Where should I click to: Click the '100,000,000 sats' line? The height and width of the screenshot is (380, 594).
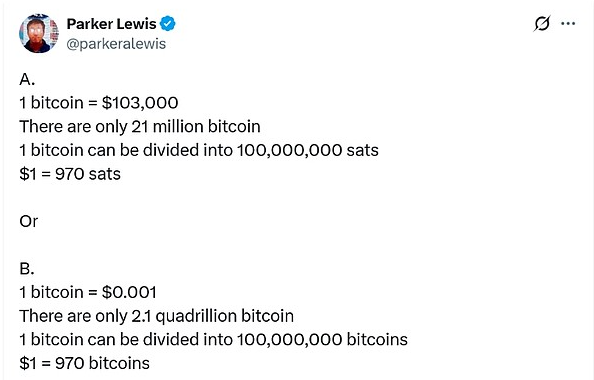click(199, 150)
